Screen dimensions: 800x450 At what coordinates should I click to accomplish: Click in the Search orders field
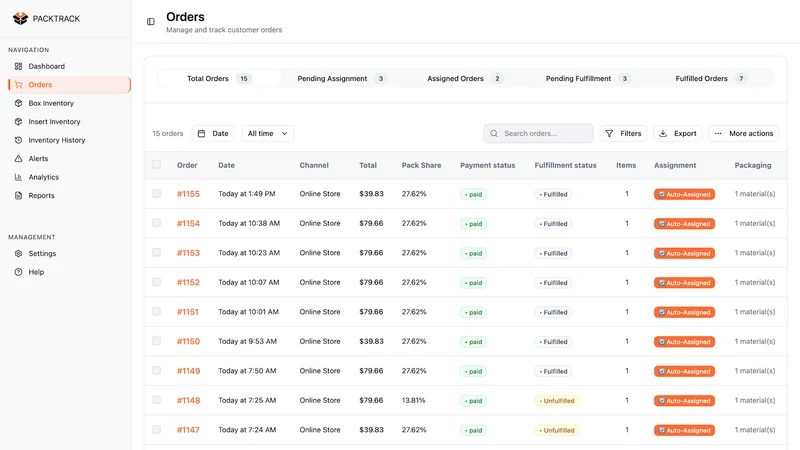click(x=538, y=133)
